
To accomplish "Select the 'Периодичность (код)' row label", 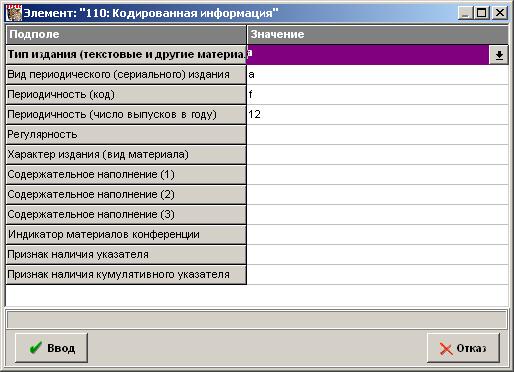I will [126, 95].
